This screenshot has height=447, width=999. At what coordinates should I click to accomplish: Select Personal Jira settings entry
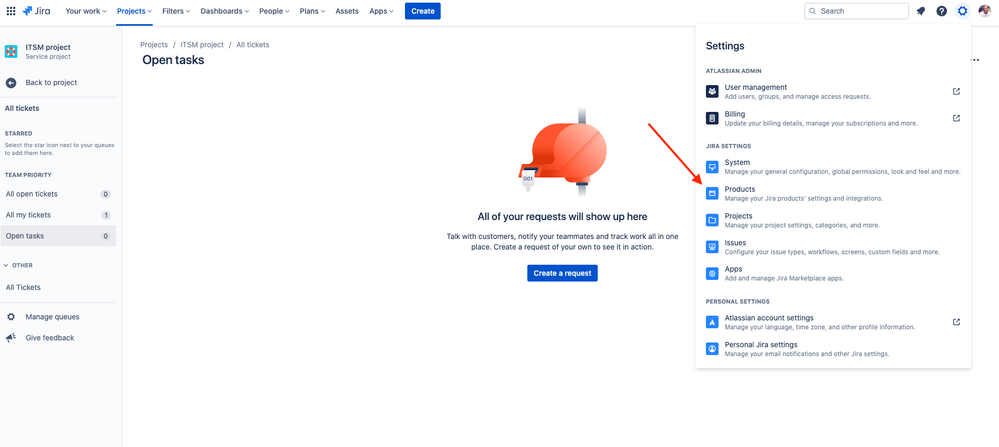[833, 349]
